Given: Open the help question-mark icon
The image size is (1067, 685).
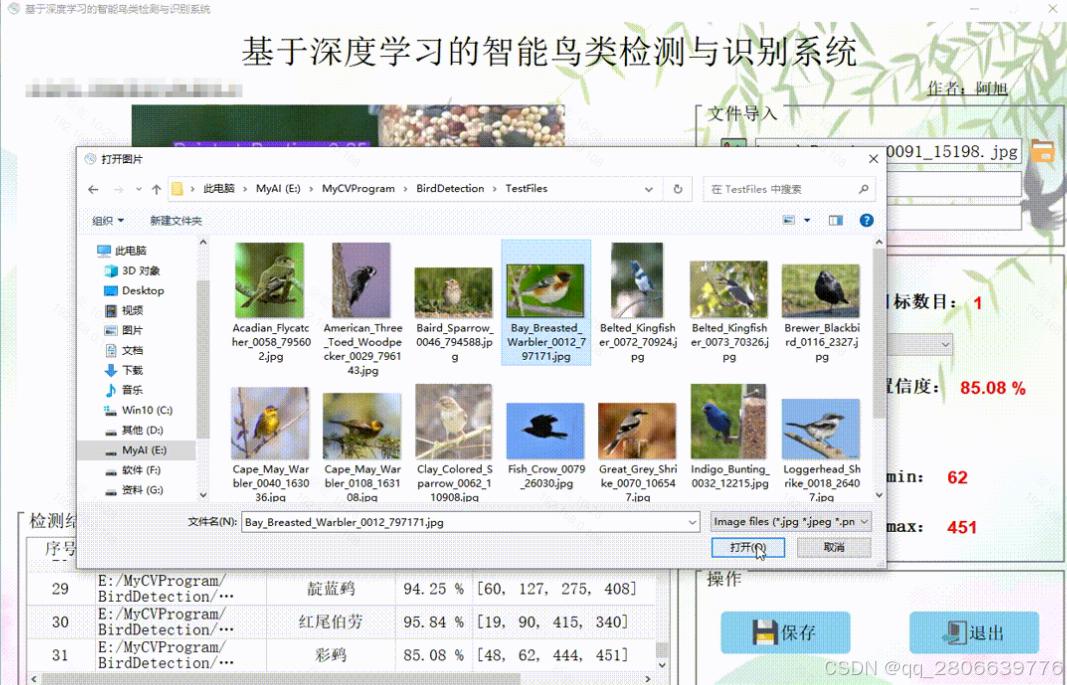Looking at the screenshot, I should click(x=866, y=220).
